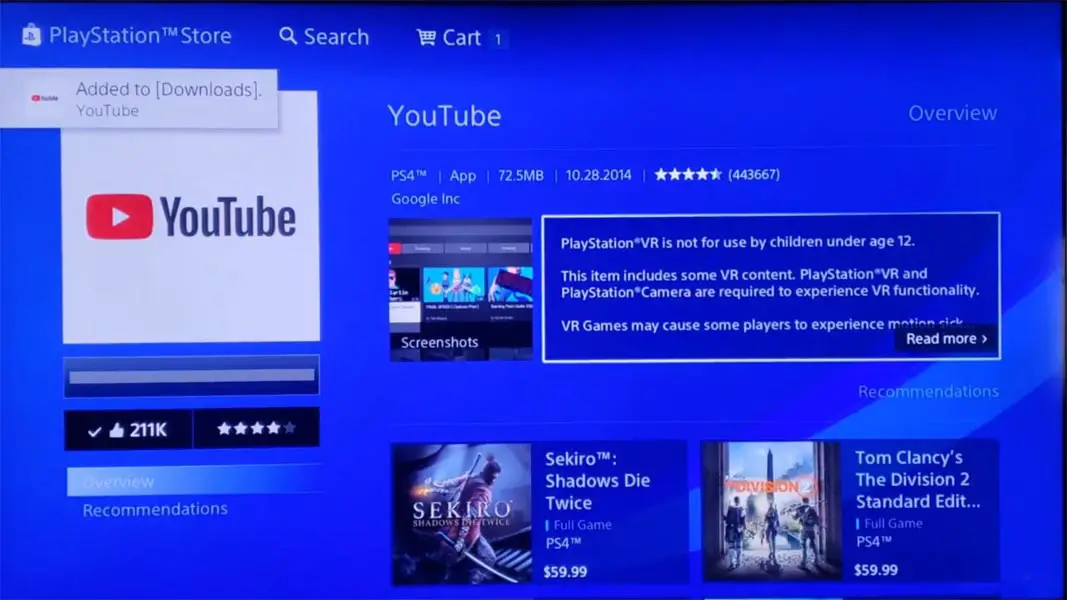Open PlayStation Store home label
Screen dimensions: 1067x600
[140, 35]
